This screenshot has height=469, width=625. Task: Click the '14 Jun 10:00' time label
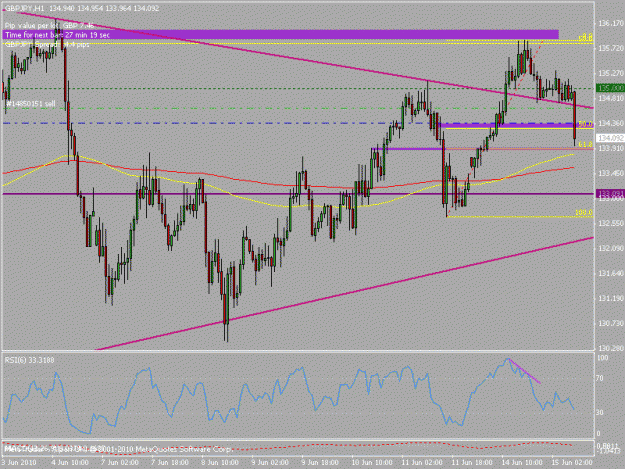point(522,463)
